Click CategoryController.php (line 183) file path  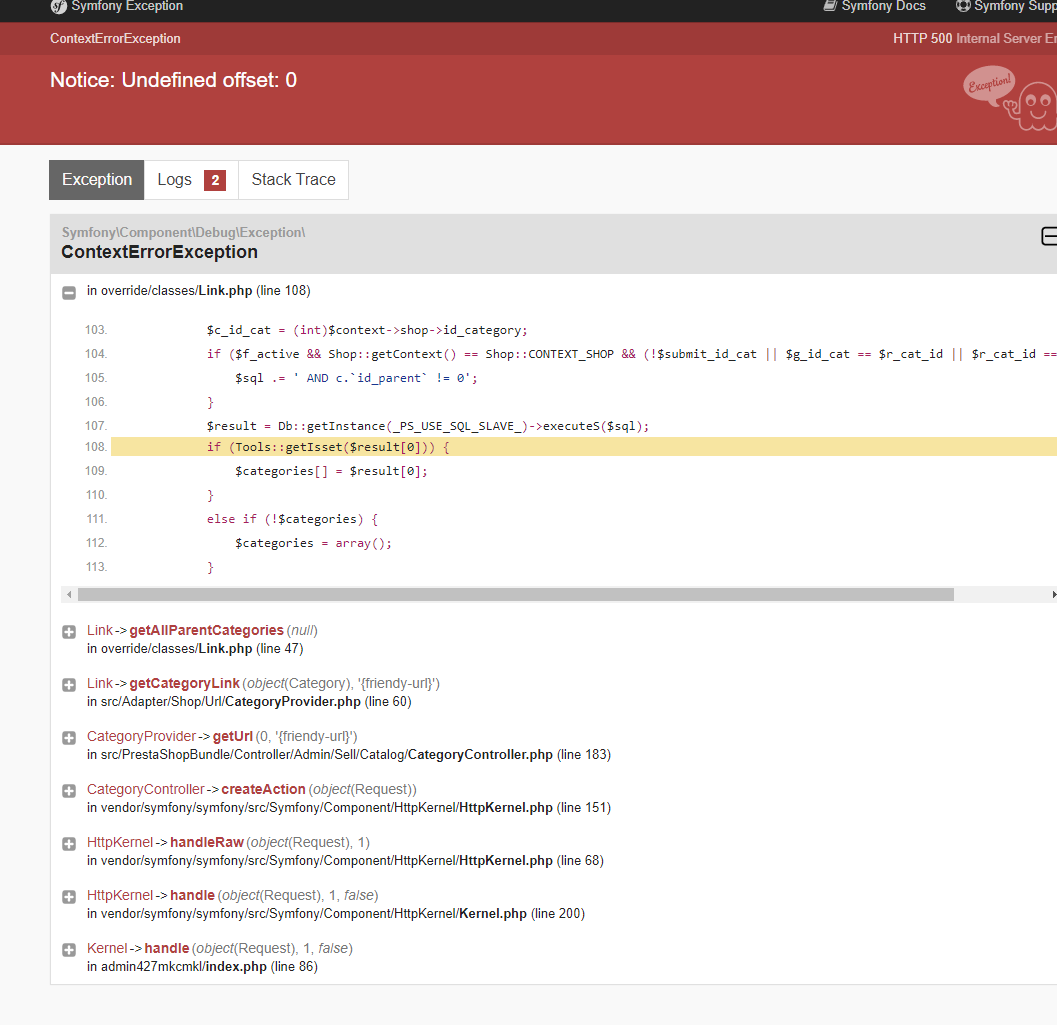pyautogui.click(x=356, y=755)
